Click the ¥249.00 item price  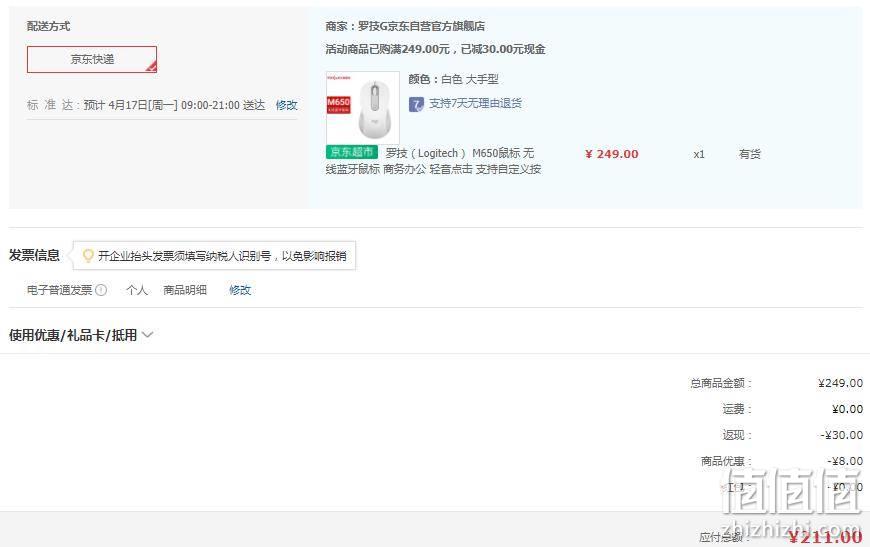coord(611,154)
